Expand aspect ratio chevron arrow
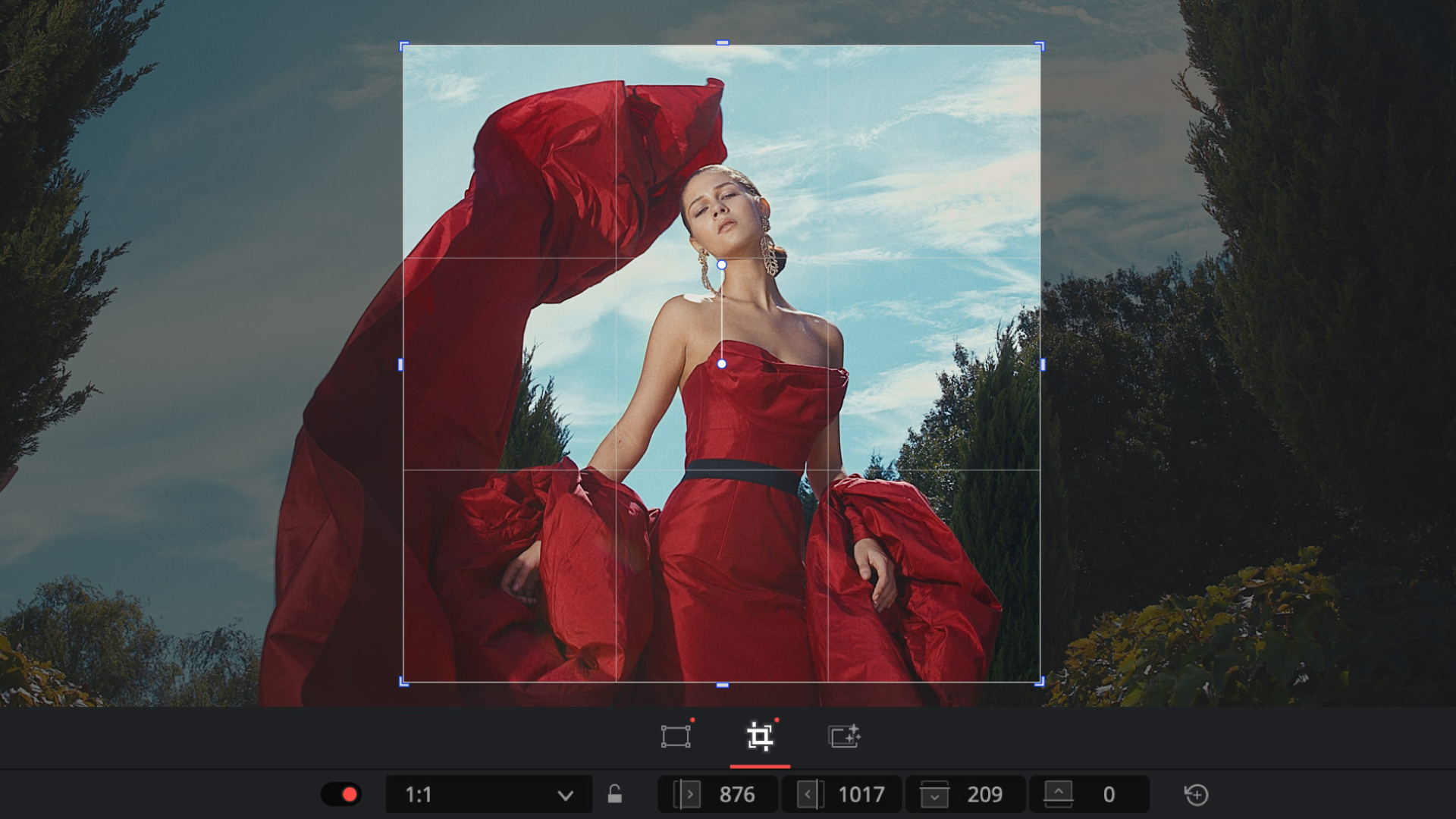This screenshot has width=1456, height=819. tap(565, 795)
